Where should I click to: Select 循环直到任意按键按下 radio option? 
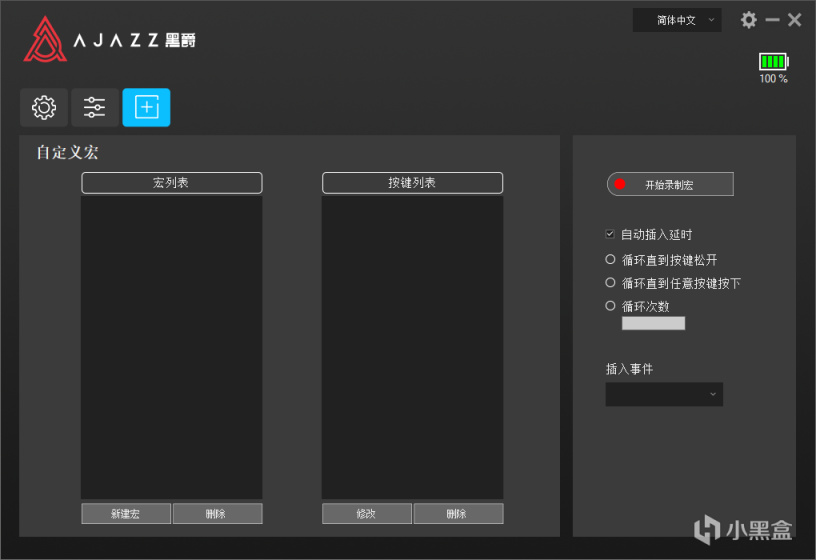[610, 283]
